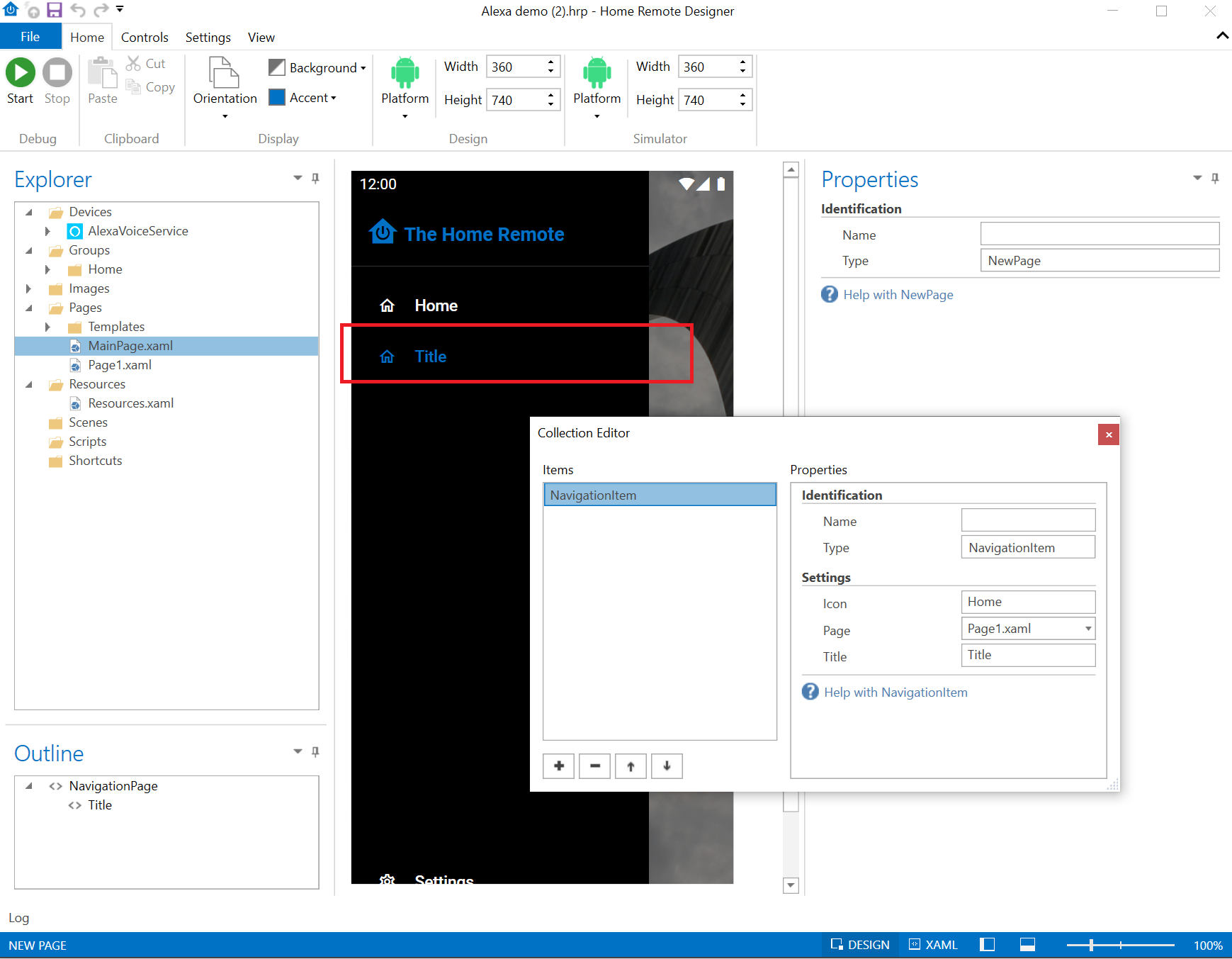Viewport: 1232px width, 959px height.
Task: Close the Collection Editor dialog
Action: [1109, 434]
